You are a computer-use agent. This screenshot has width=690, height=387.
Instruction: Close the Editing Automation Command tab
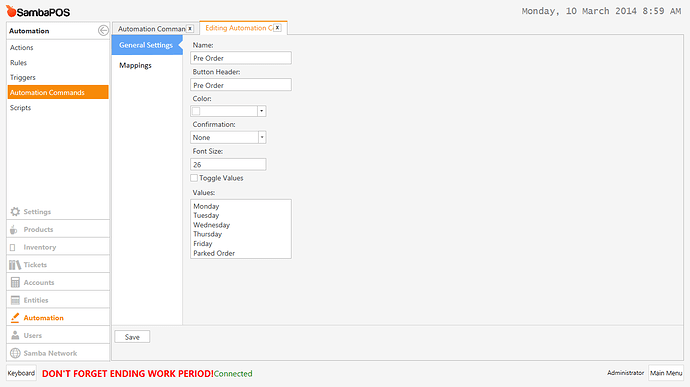277,28
